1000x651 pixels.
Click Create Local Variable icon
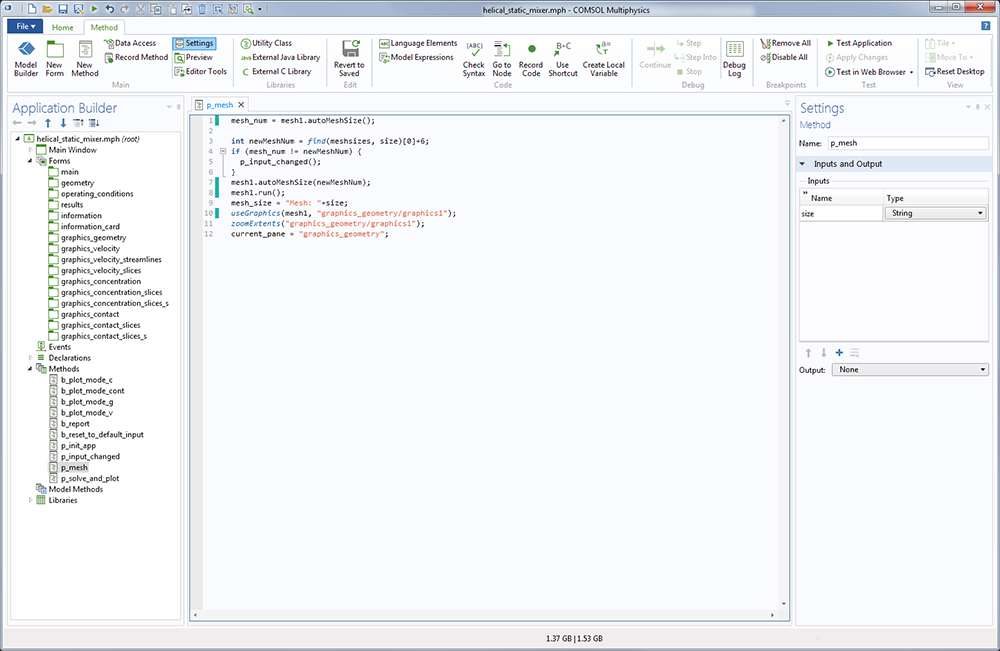pos(603,58)
